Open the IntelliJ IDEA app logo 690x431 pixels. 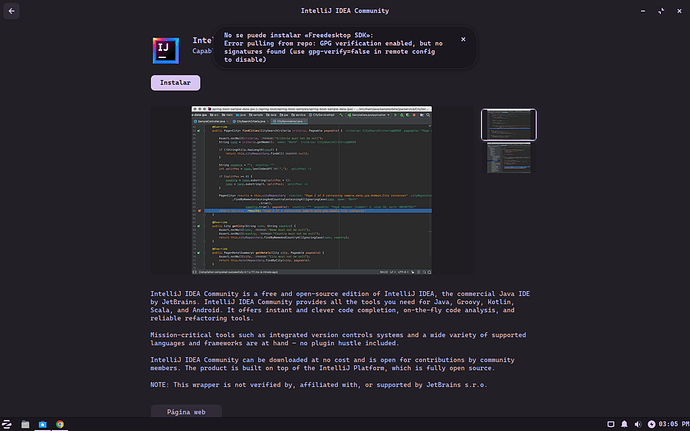pyautogui.click(x=166, y=51)
